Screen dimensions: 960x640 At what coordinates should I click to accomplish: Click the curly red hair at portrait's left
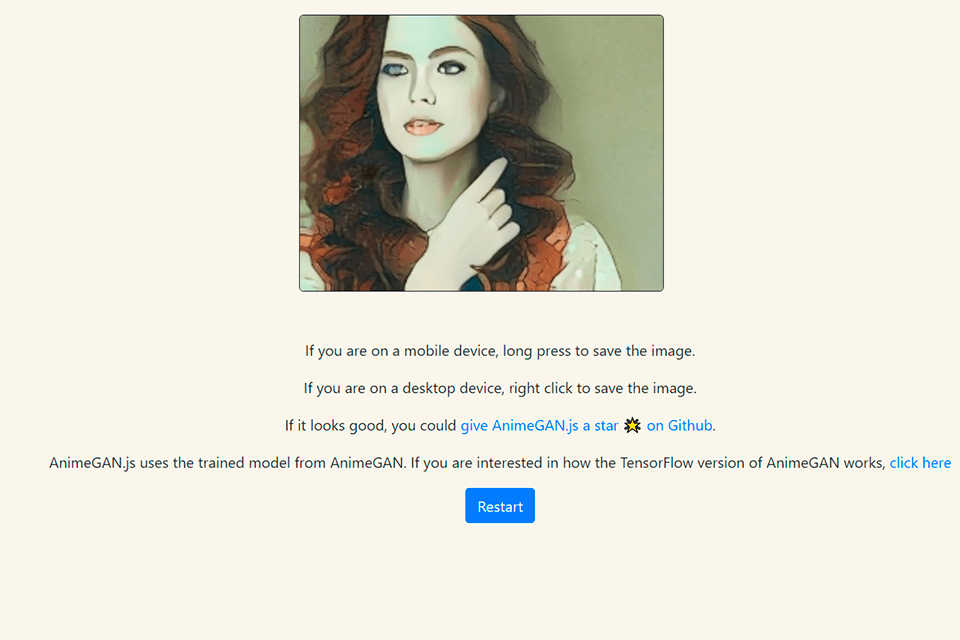[328, 150]
